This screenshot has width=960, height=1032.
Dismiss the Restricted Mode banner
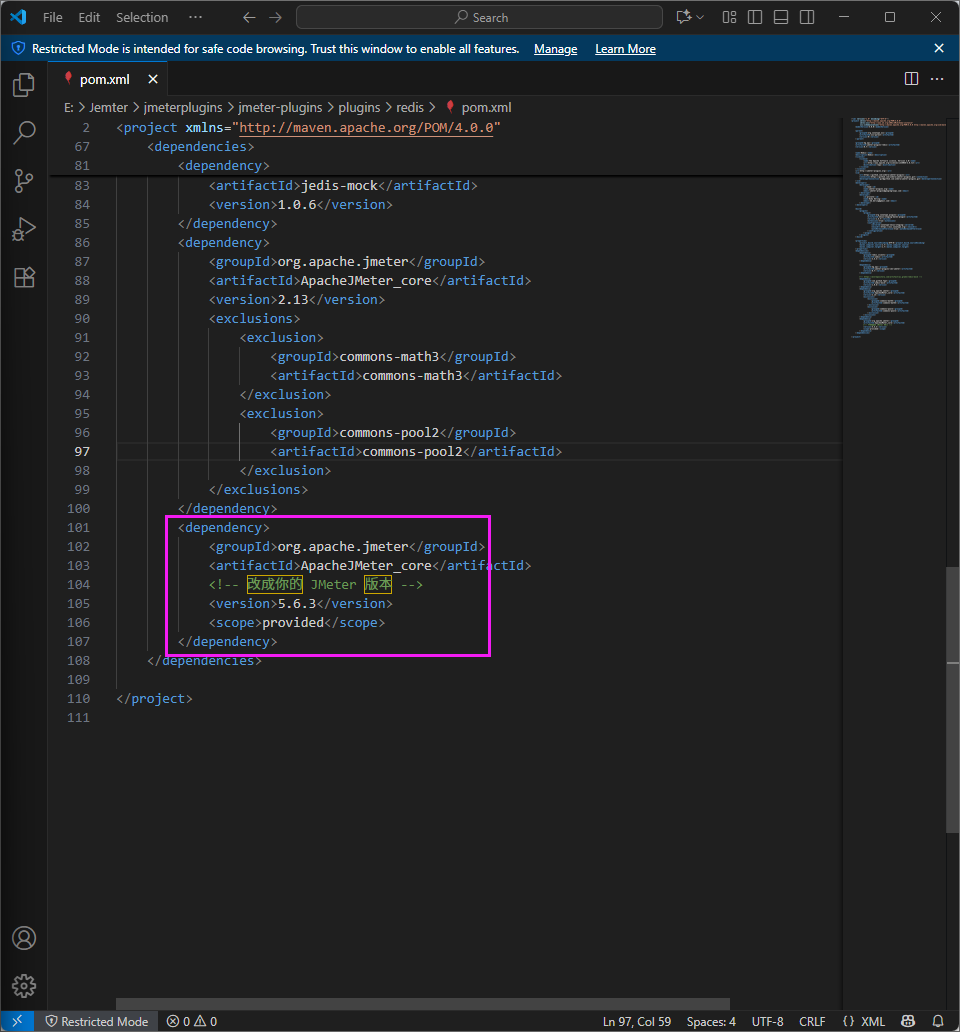[x=939, y=48]
